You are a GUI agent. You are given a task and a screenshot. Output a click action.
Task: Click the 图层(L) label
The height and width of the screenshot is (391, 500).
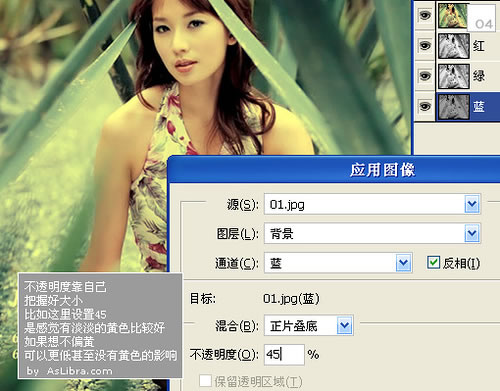(x=238, y=234)
